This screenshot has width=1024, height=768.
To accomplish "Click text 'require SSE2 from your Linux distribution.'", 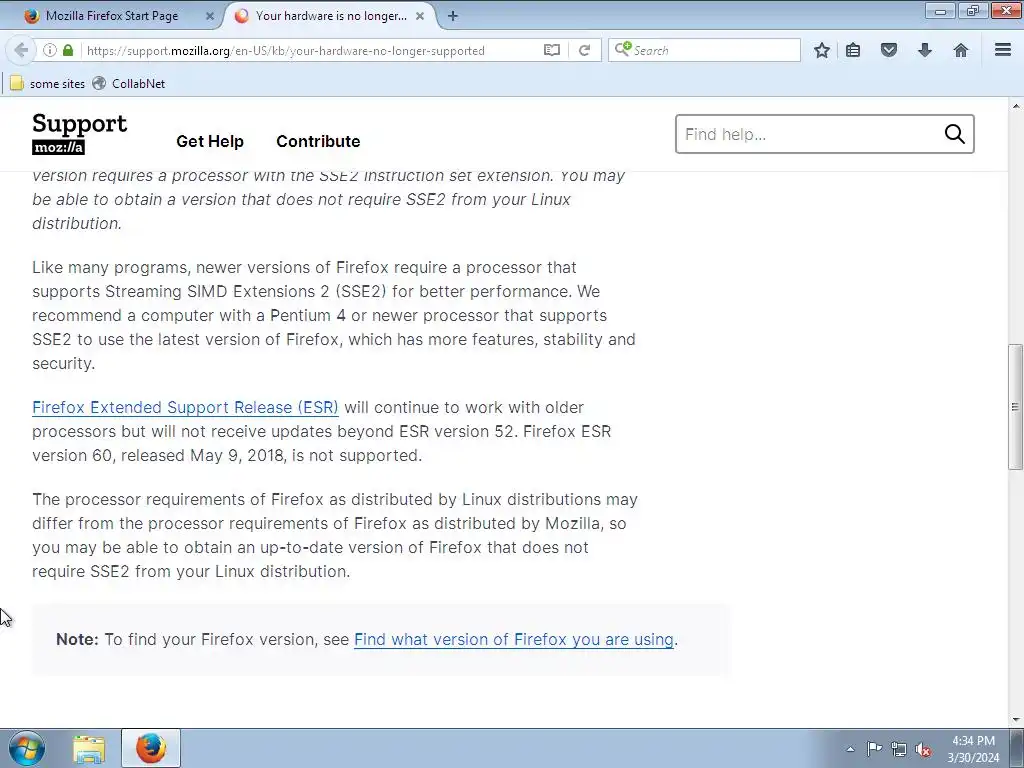I will (191, 571).
